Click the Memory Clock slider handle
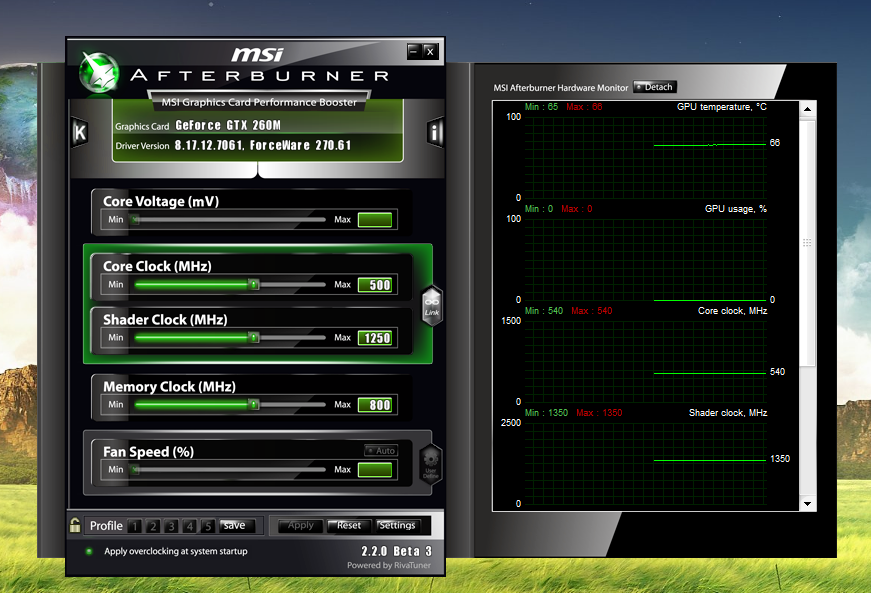This screenshot has width=871, height=593. click(254, 405)
